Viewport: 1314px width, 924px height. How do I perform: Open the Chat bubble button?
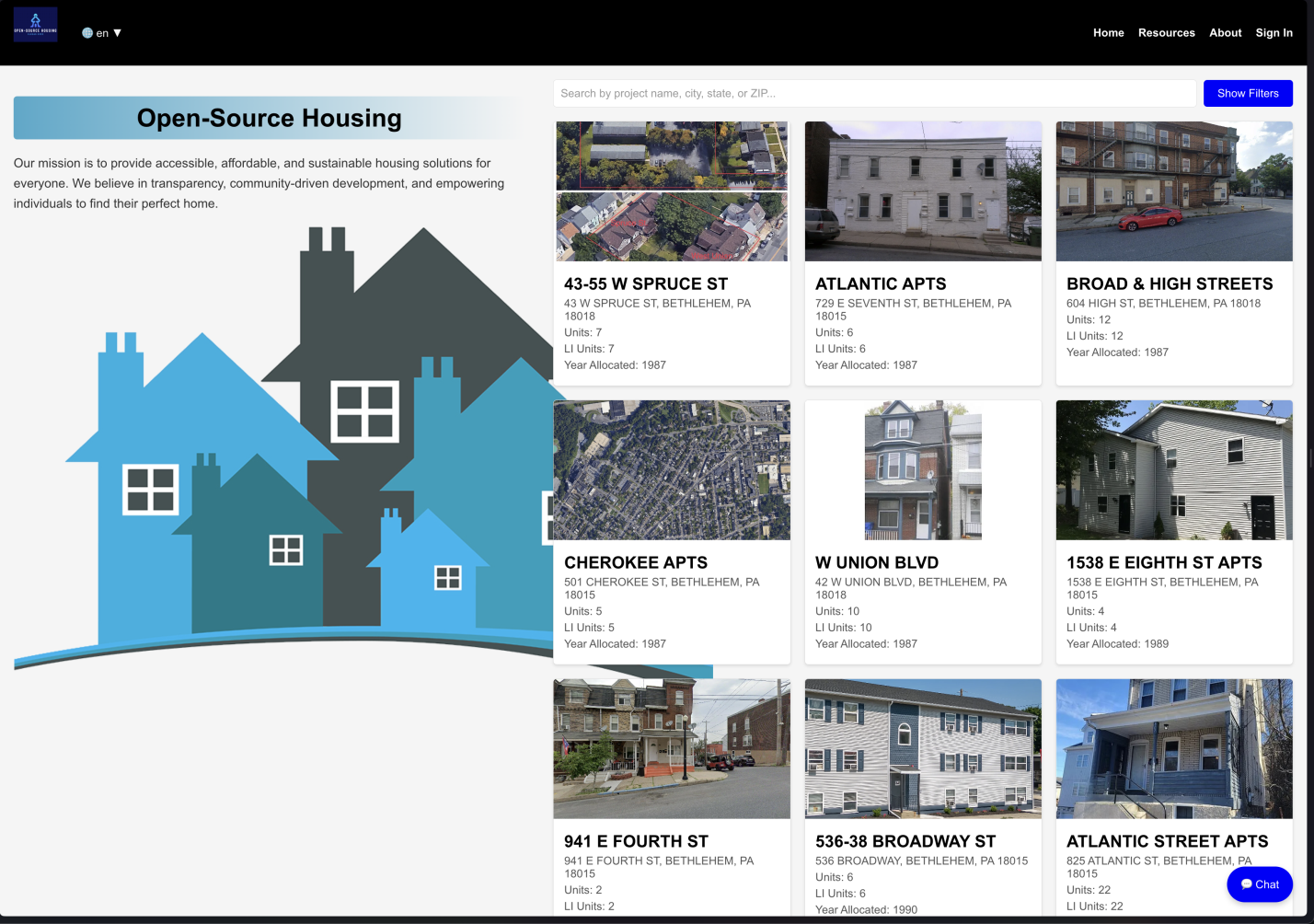(1260, 884)
